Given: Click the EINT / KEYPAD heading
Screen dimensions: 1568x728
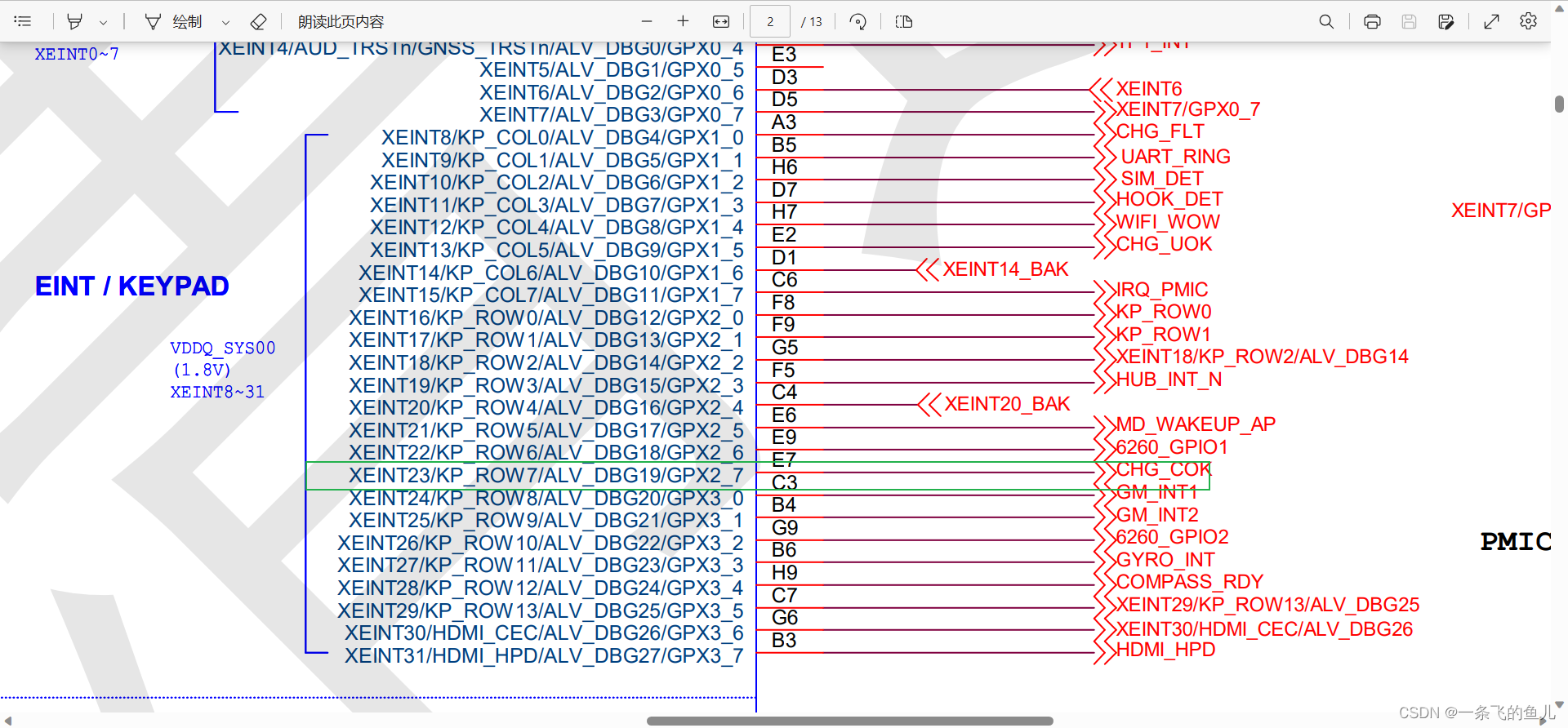Looking at the screenshot, I should point(131,286).
